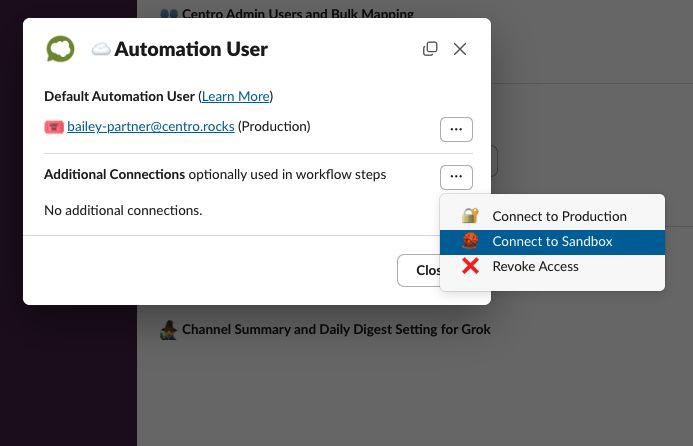Click the pink ticket icon beside the email
Viewport: 693px width, 446px height.
(x=54, y=127)
